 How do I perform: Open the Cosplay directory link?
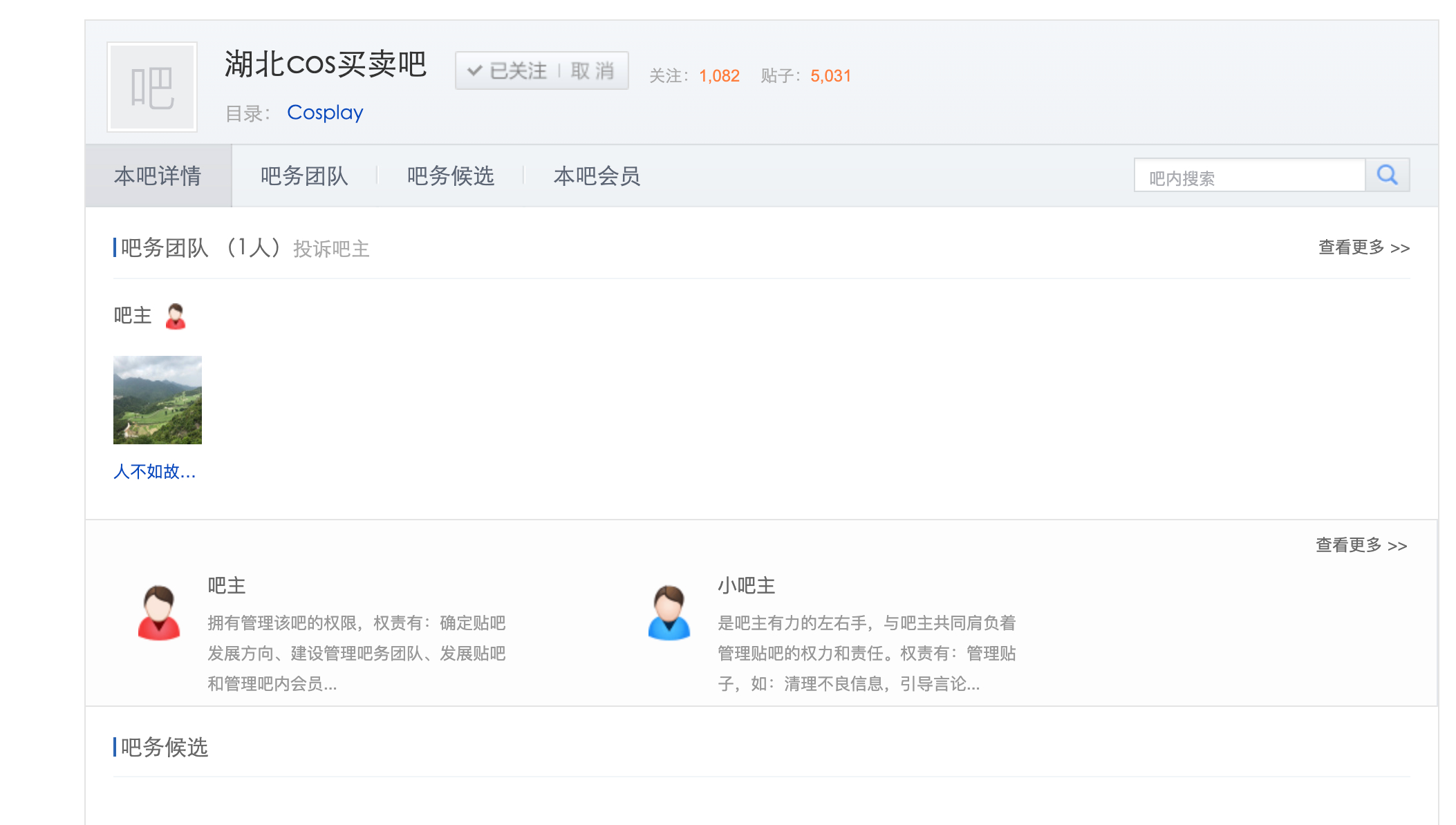tap(325, 112)
